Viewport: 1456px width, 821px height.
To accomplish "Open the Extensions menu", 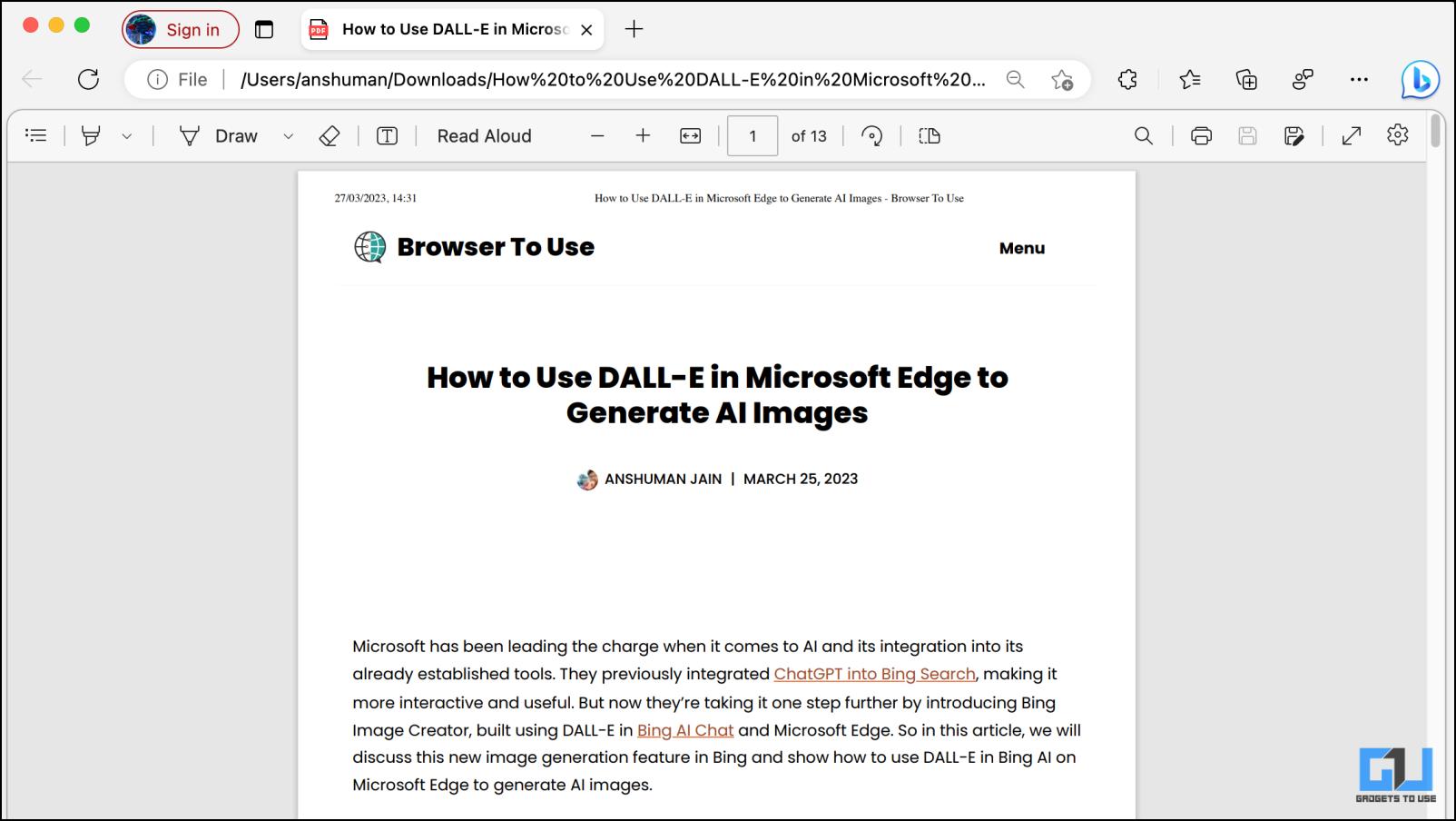I will (x=1127, y=80).
